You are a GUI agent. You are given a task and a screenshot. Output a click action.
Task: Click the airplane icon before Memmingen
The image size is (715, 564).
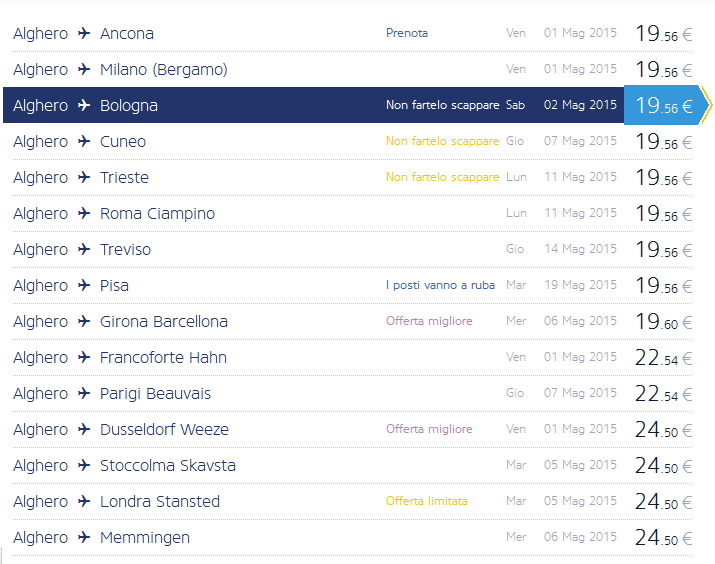coord(84,537)
